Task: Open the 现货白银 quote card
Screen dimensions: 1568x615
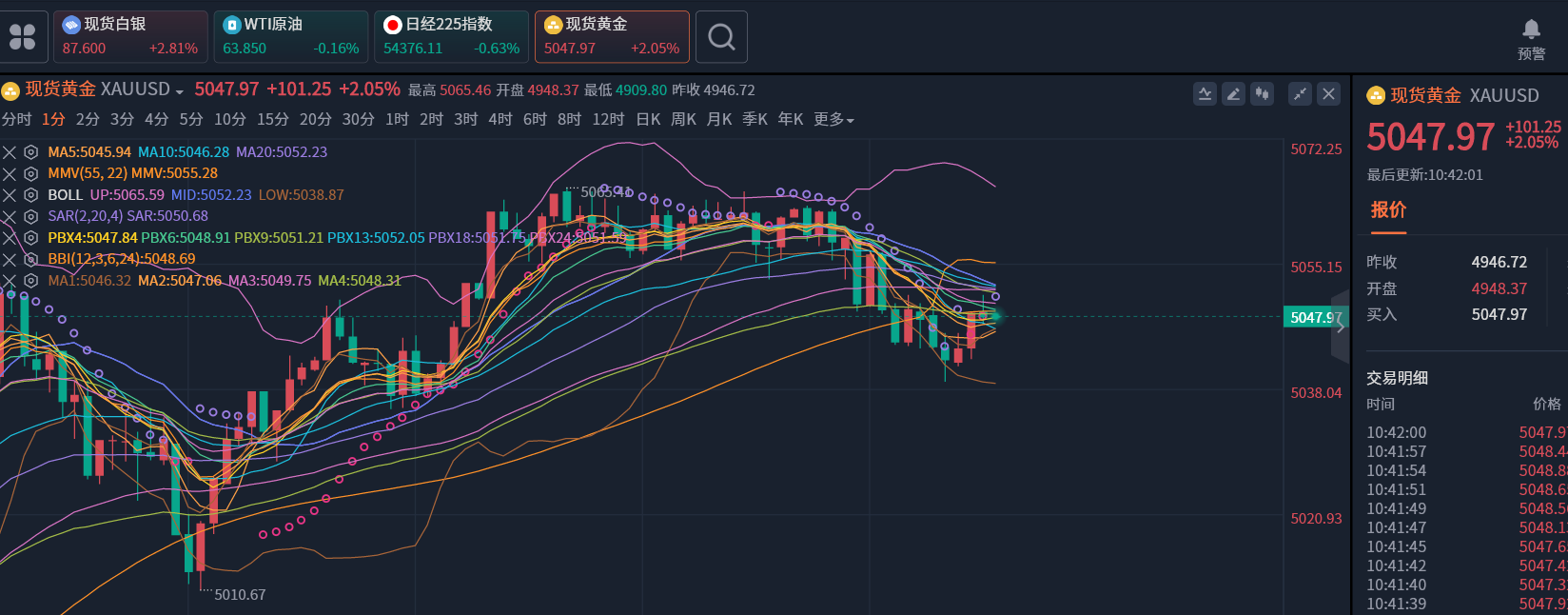Action: click(130, 37)
